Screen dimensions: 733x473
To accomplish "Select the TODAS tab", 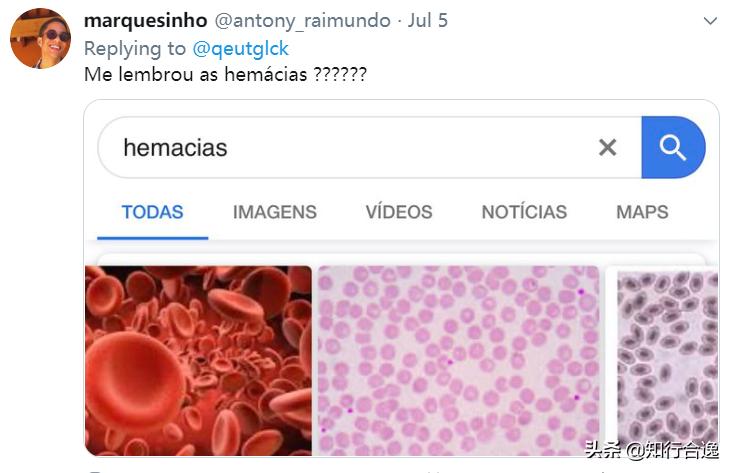I will click(x=152, y=212).
